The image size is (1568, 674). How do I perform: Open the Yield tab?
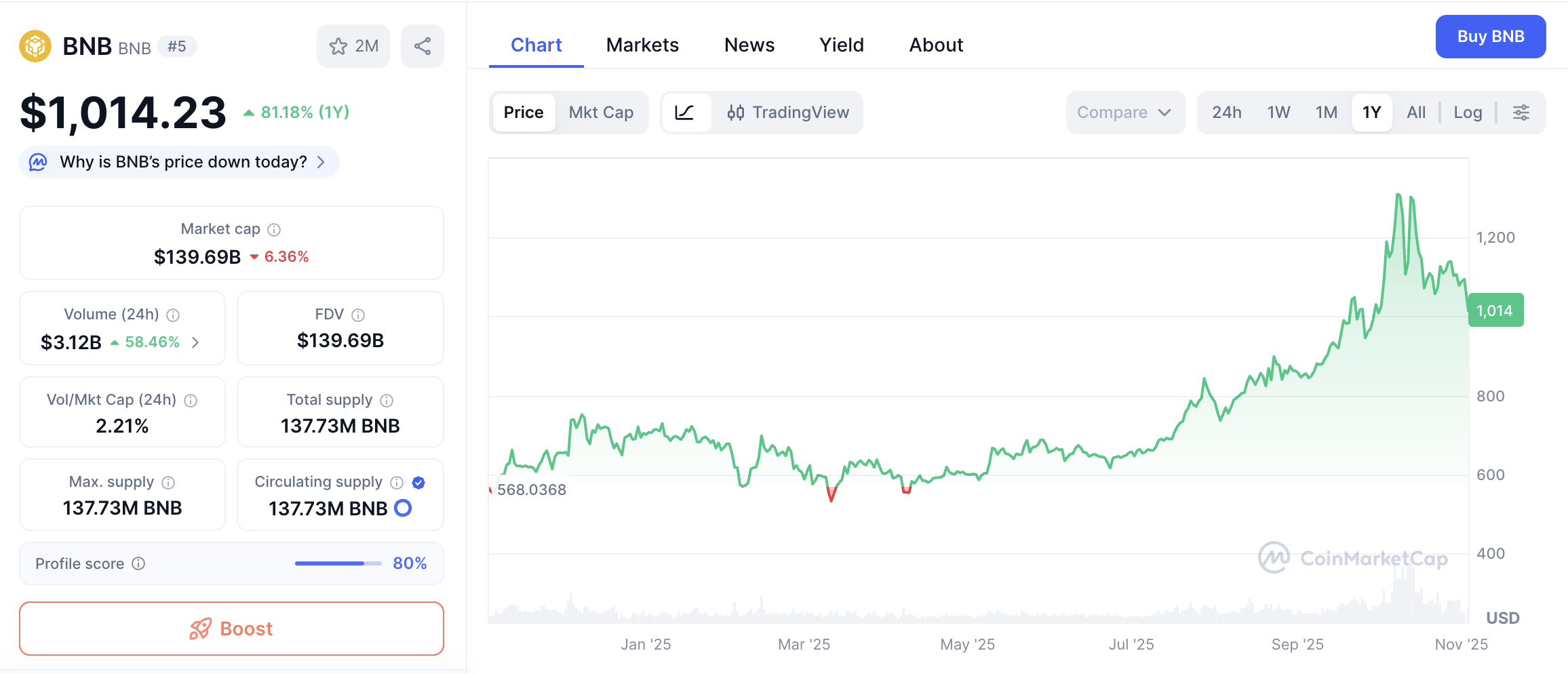841,45
